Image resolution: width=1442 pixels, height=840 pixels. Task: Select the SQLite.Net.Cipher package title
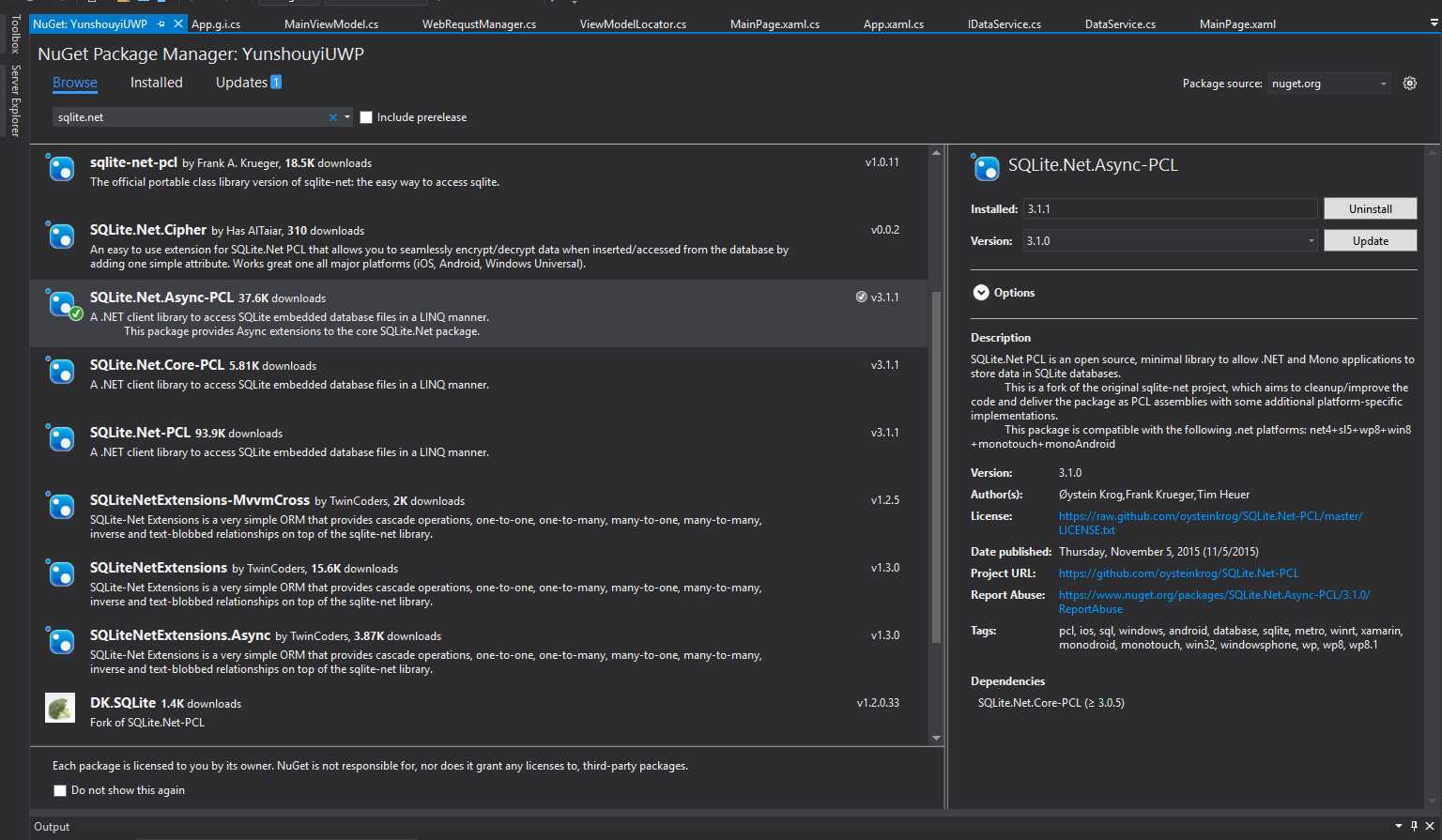(148, 230)
